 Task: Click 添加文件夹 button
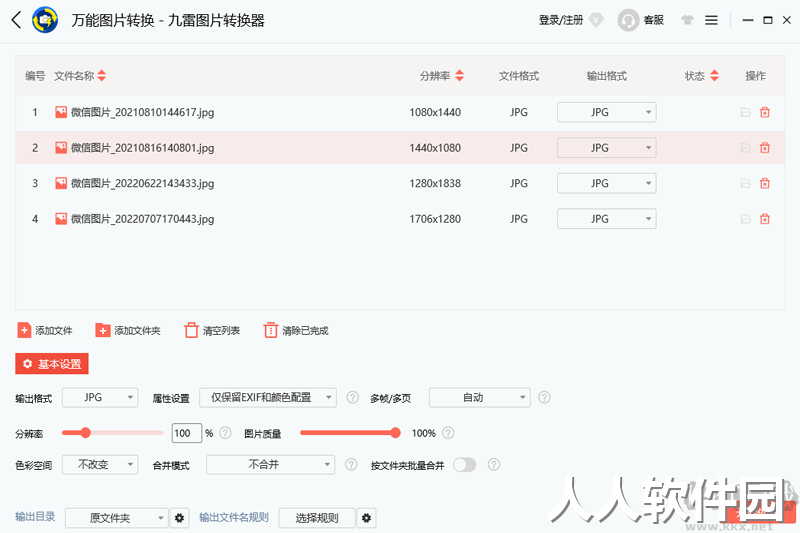128,331
